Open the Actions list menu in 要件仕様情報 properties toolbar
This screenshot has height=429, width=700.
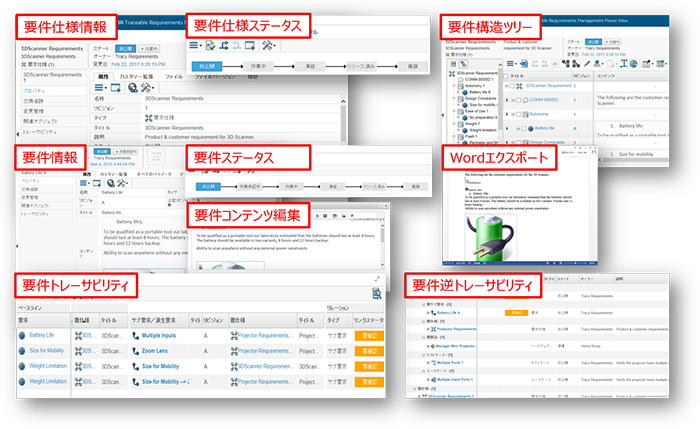tap(100, 87)
